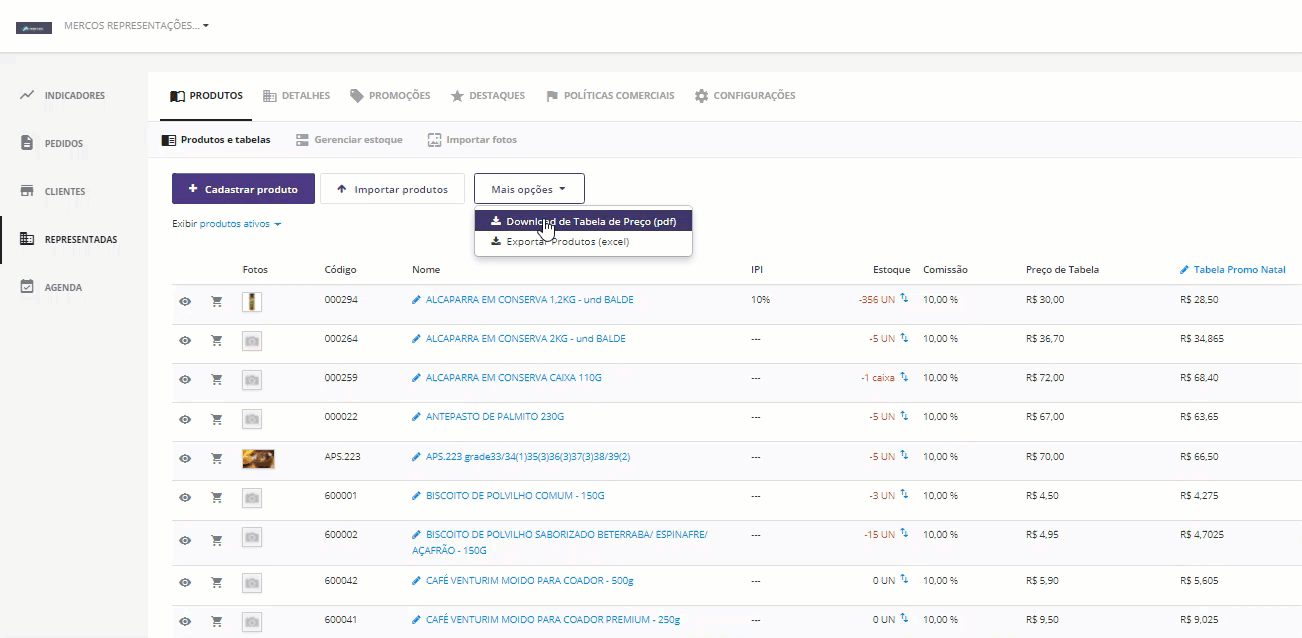Toggle visibility eye for ANTEPASTO DE PALMITO row
The height and width of the screenshot is (638, 1302).
[185, 418]
